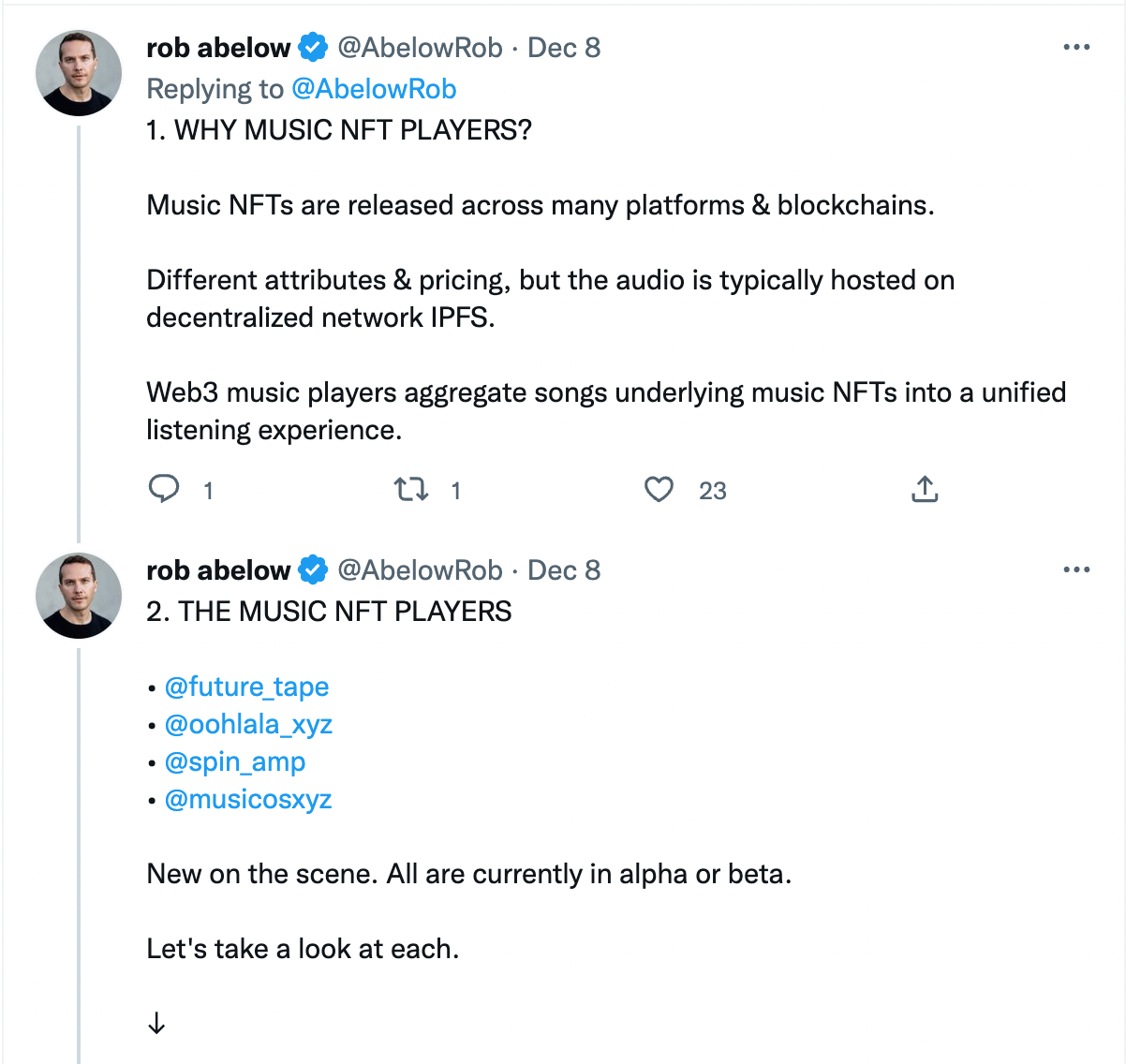Click the like count 23
This screenshot has width=1126, height=1064.
click(712, 491)
